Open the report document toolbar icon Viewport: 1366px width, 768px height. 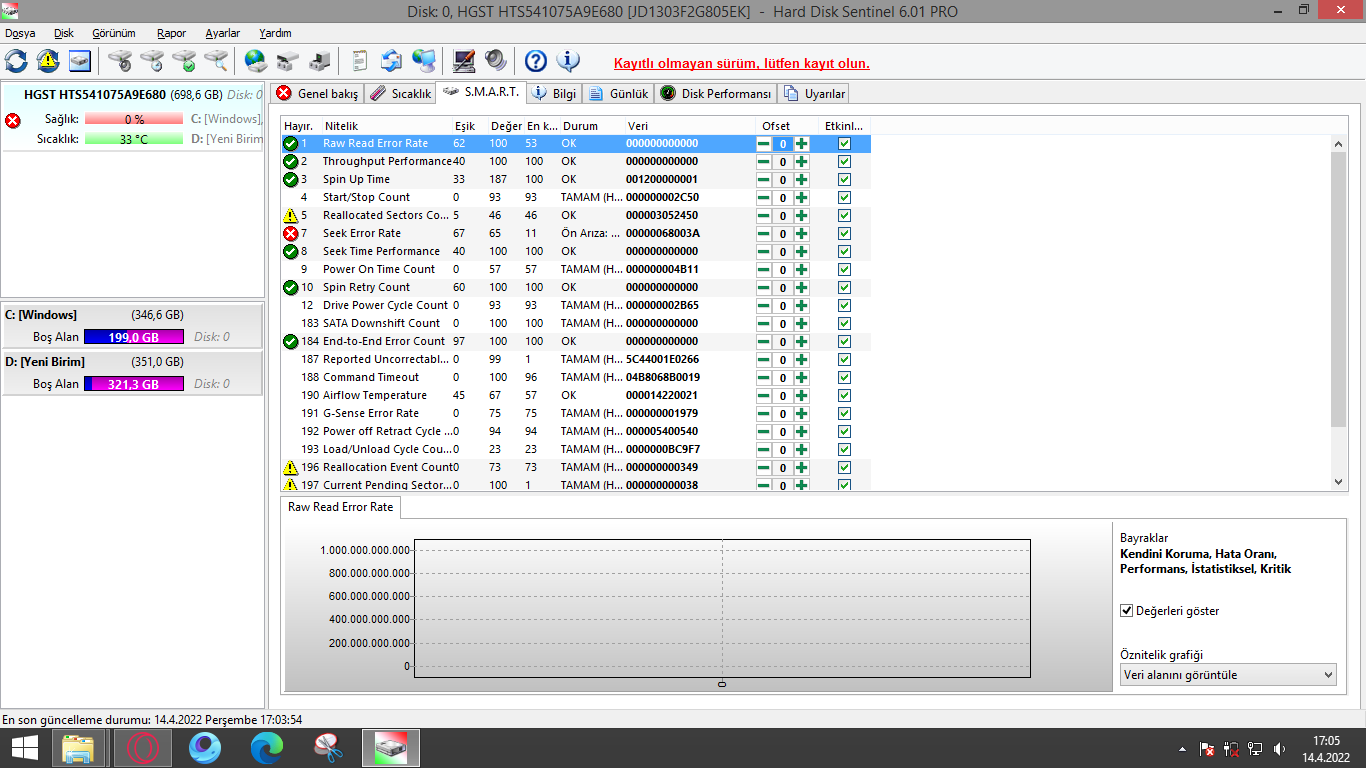coord(360,61)
